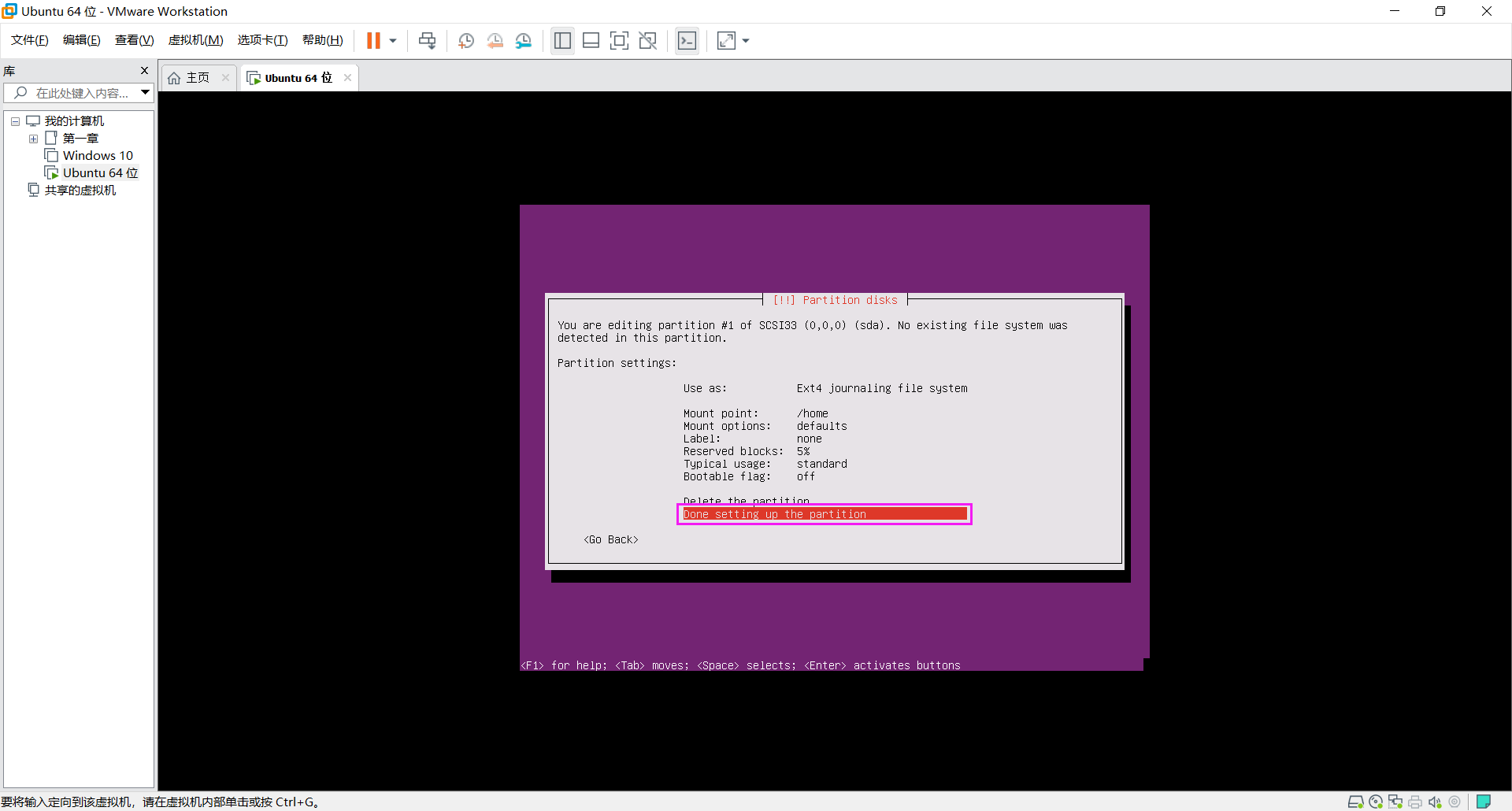
Task: Close the 主页 tab
Action: click(226, 78)
